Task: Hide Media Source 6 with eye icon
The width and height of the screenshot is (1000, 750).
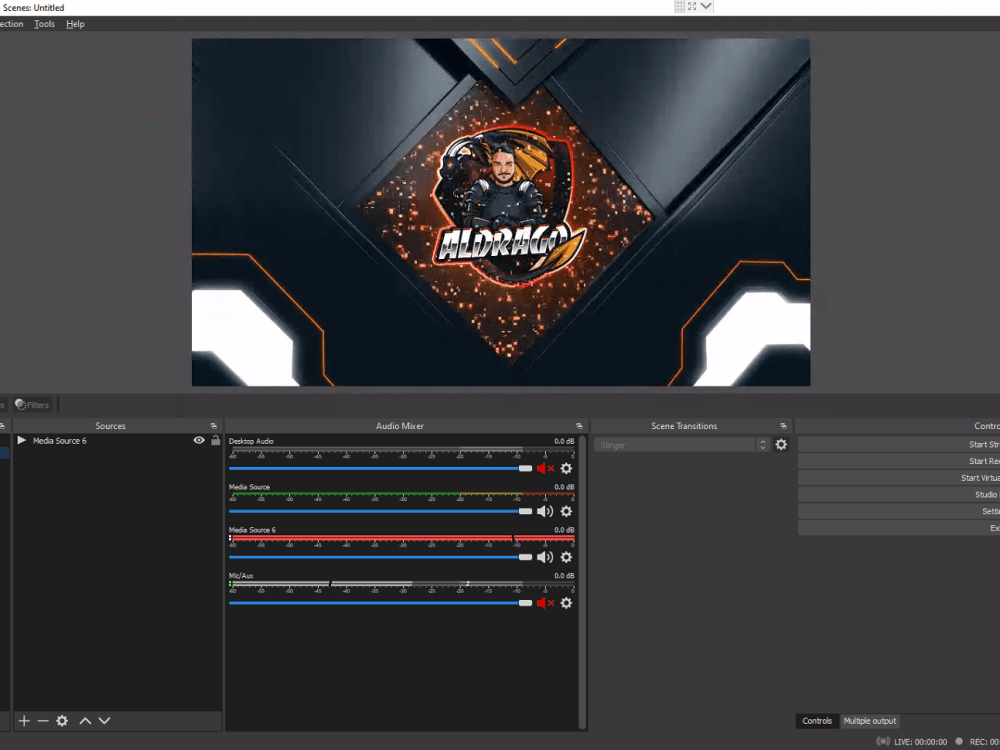Action: pos(199,441)
